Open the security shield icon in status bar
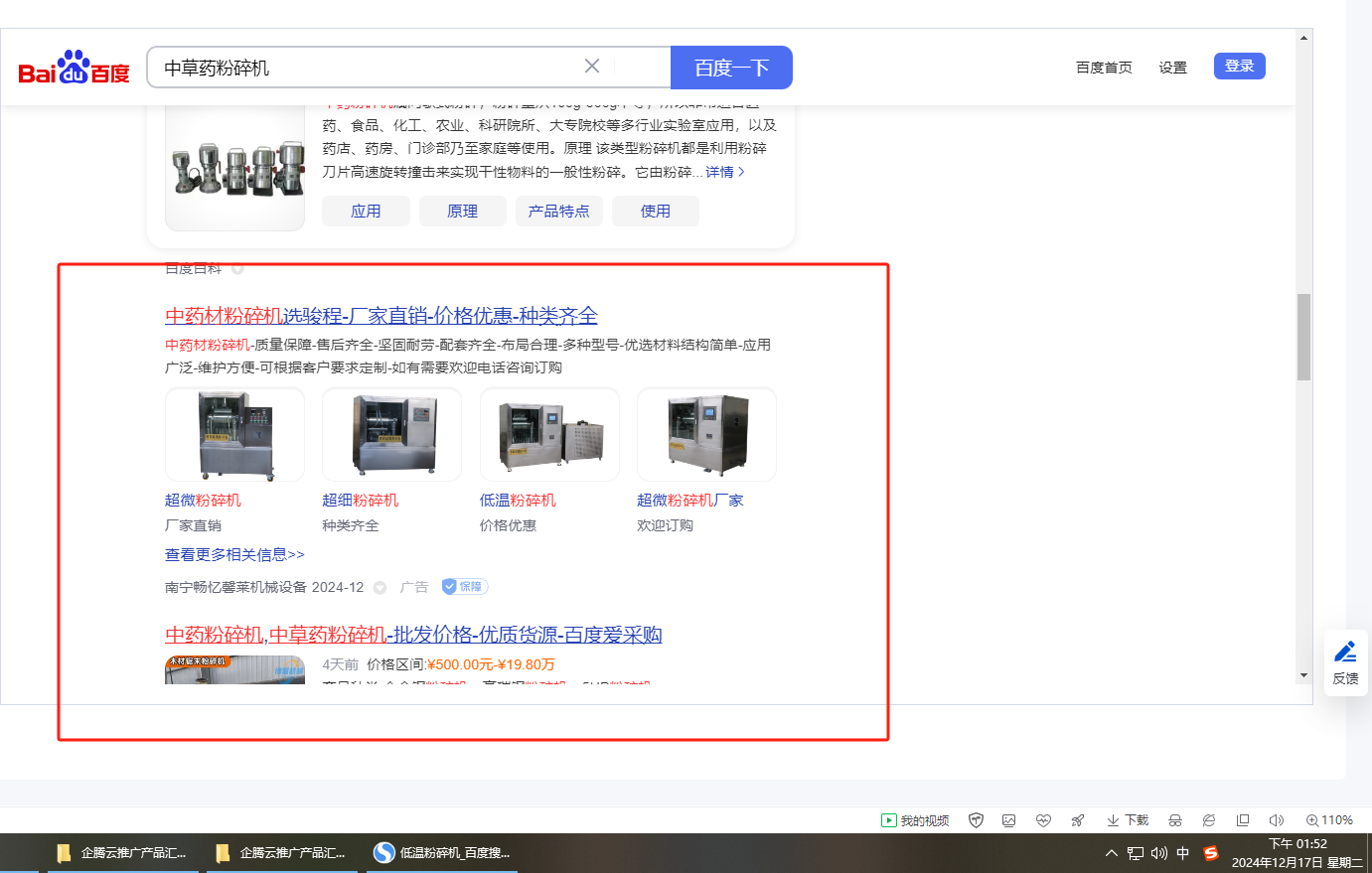 976,820
